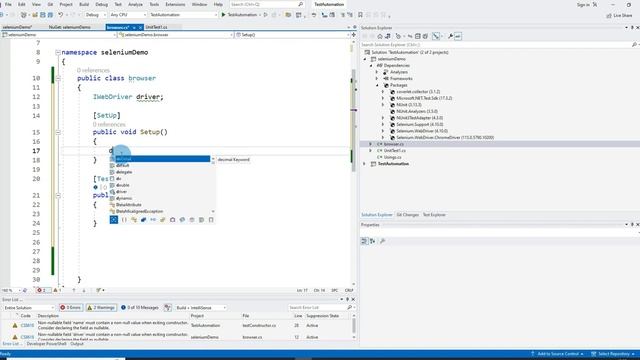
Task: Click the Properties wrench icon in Solution Explorer
Action: (451, 36)
